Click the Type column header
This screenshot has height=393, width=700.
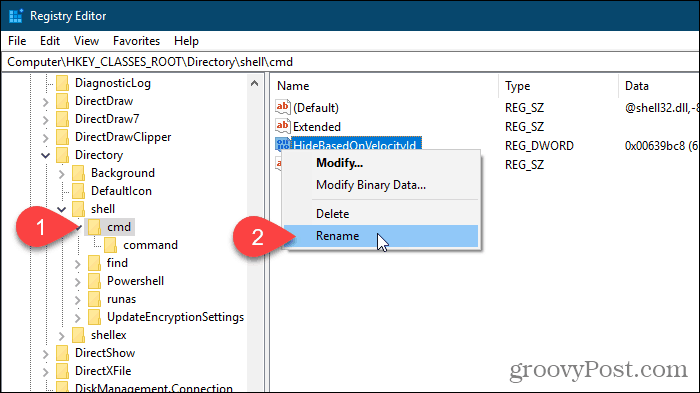pos(558,86)
